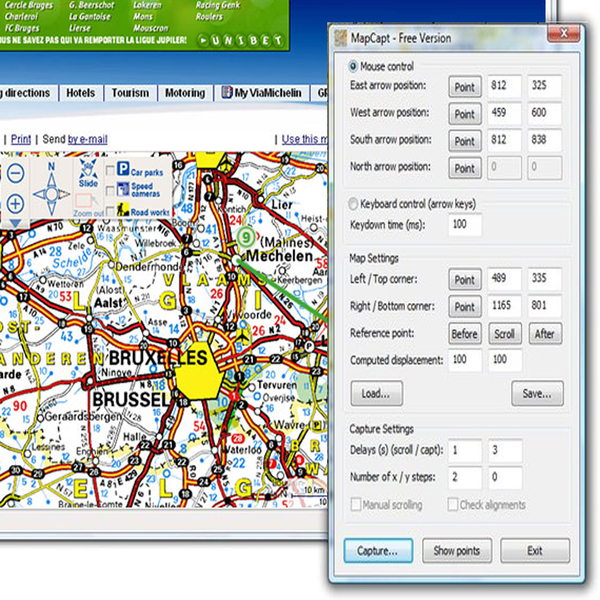Click the capture delay field showing 3

click(x=505, y=450)
